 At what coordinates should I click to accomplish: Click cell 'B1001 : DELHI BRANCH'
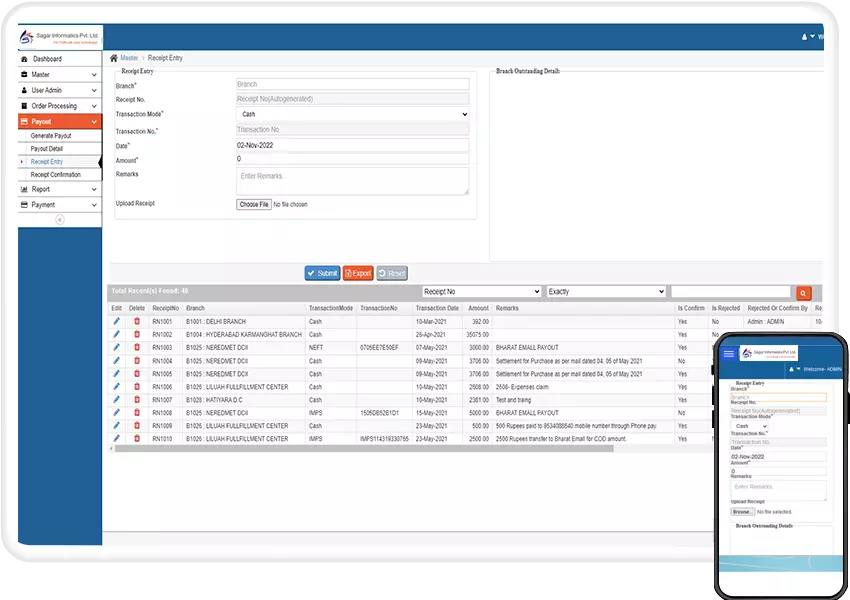pos(216,321)
